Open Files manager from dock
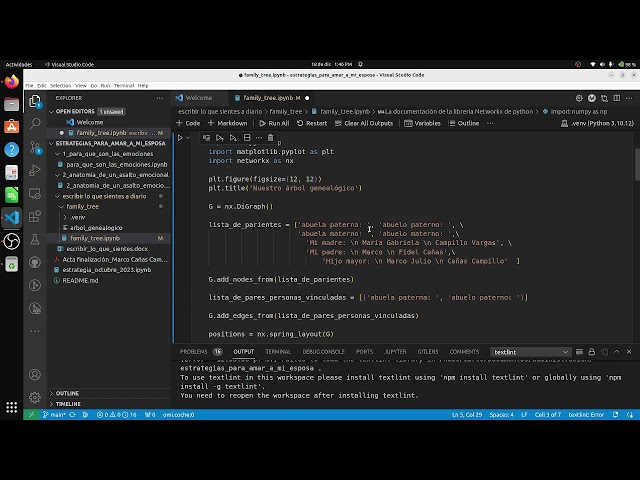The height and width of the screenshot is (480, 640). [x=11, y=104]
